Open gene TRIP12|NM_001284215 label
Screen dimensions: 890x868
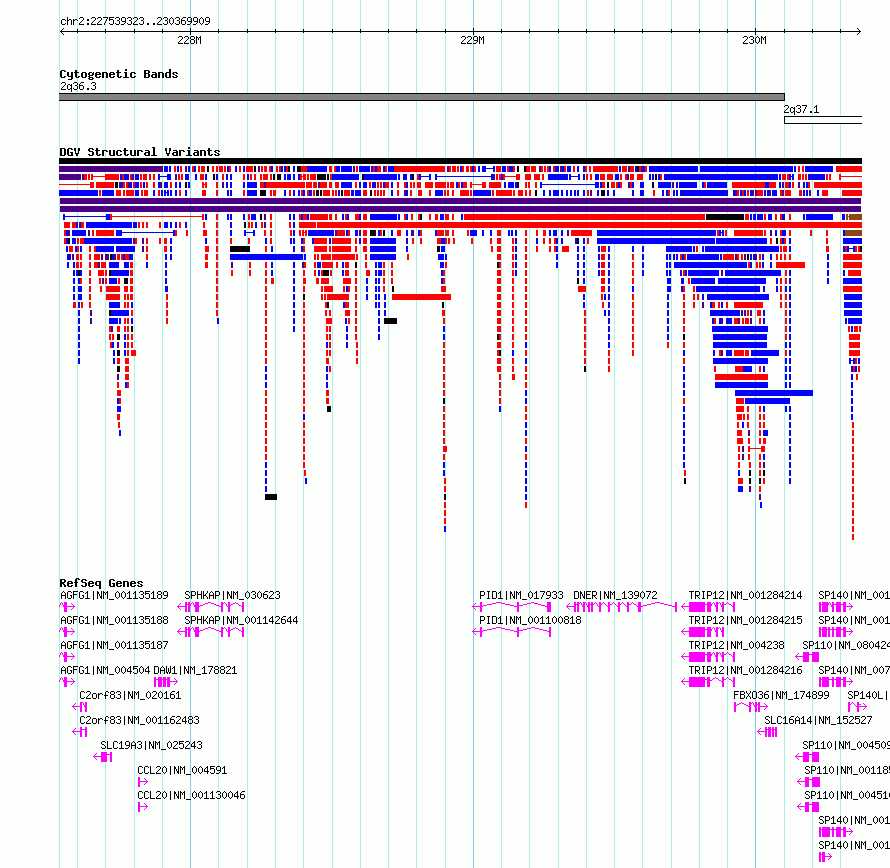(745, 620)
